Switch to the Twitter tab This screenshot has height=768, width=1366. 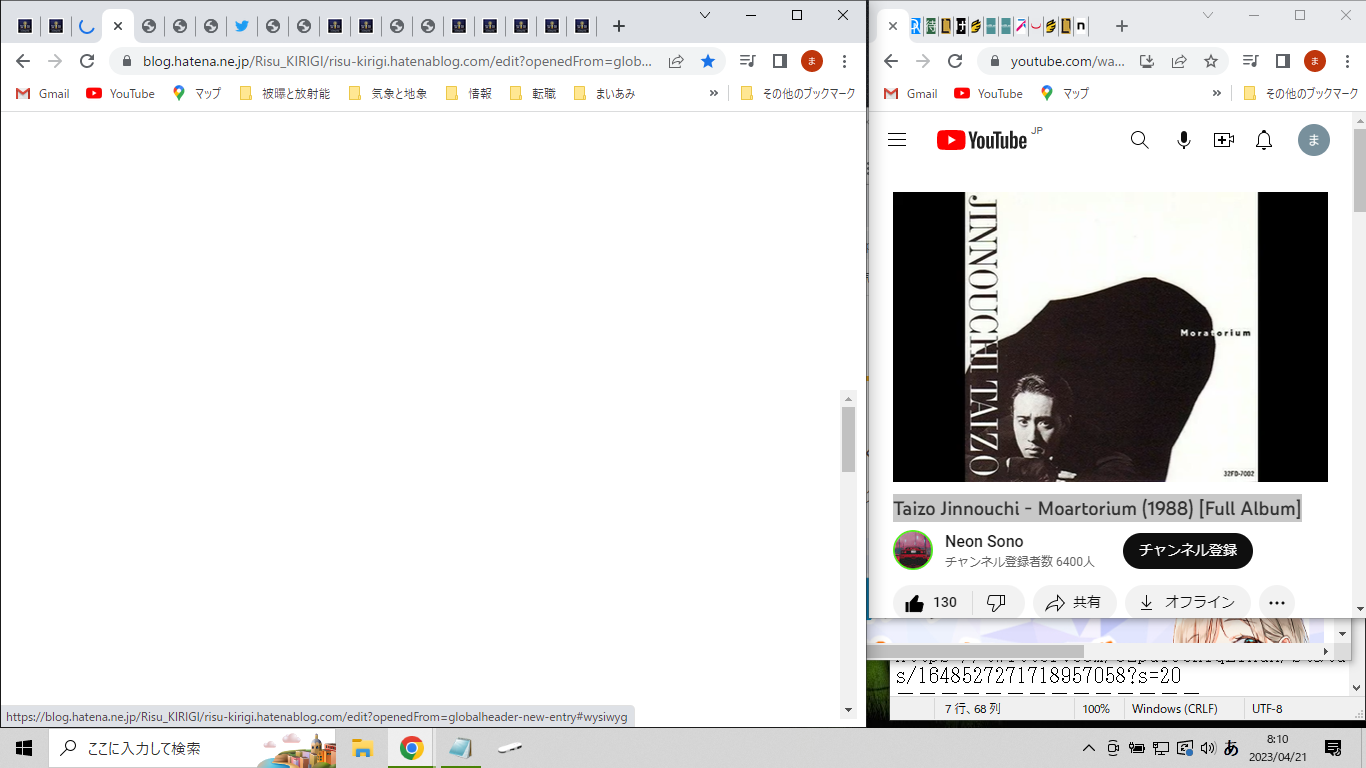tap(241, 26)
